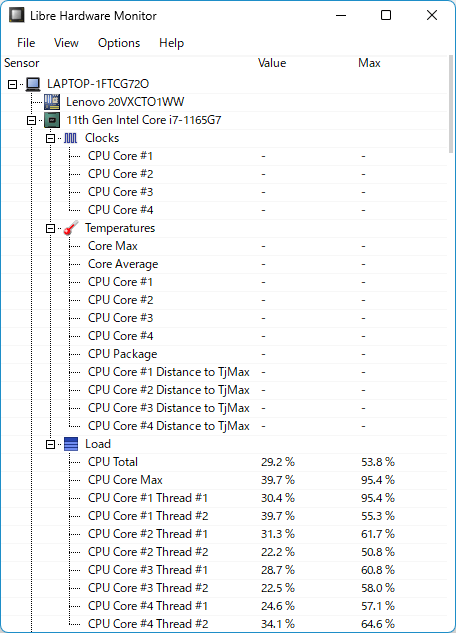Click the red thermometer Temperatures icon
456x633 pixels.
tap(71, 228)
